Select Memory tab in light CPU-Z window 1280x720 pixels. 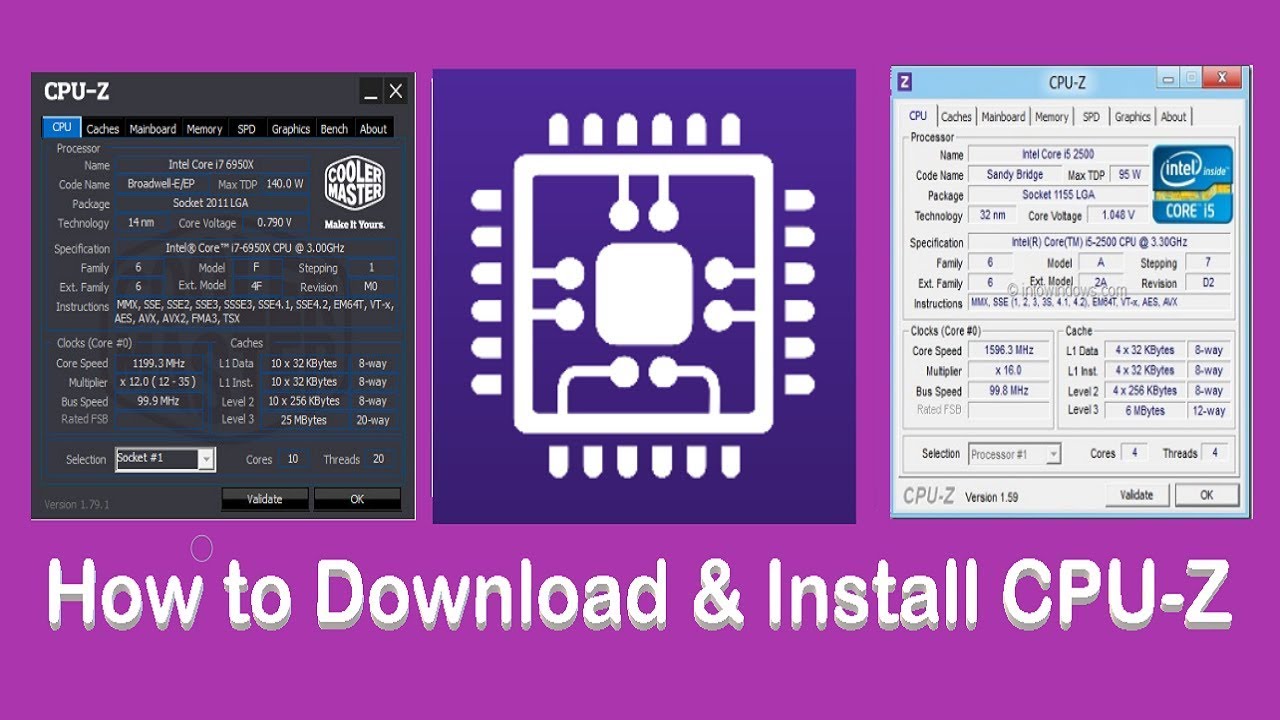(x=1051, y=117)
